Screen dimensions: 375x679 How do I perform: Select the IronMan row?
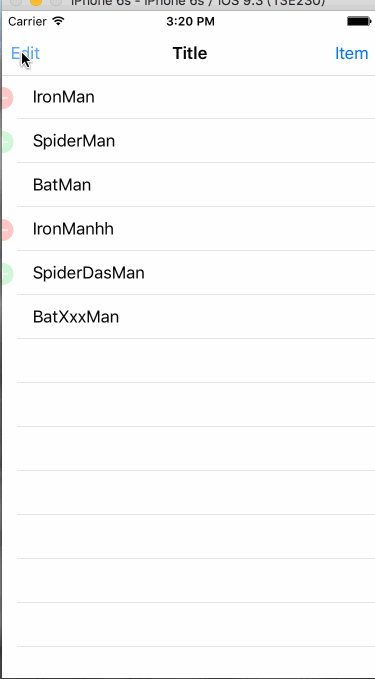point(188,97)
